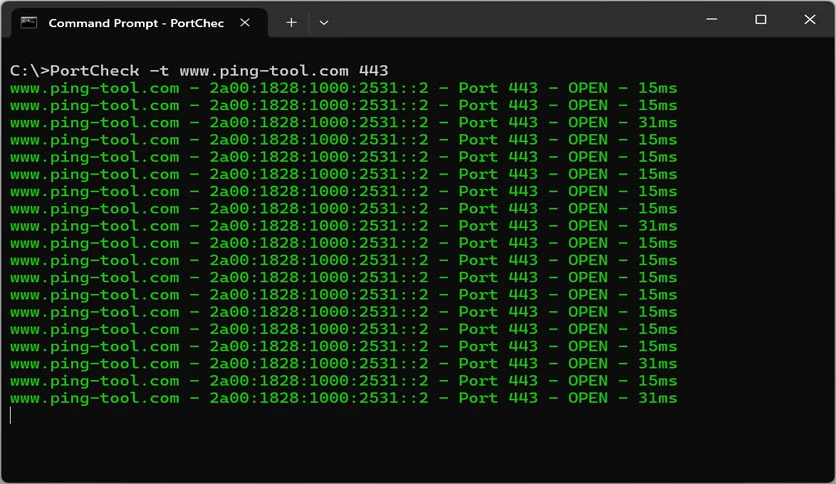Select the Command Prompt - PortChec tab
The height and width of the screenshot is (484, 836).
pyautogui.click(x=139, y=23)
